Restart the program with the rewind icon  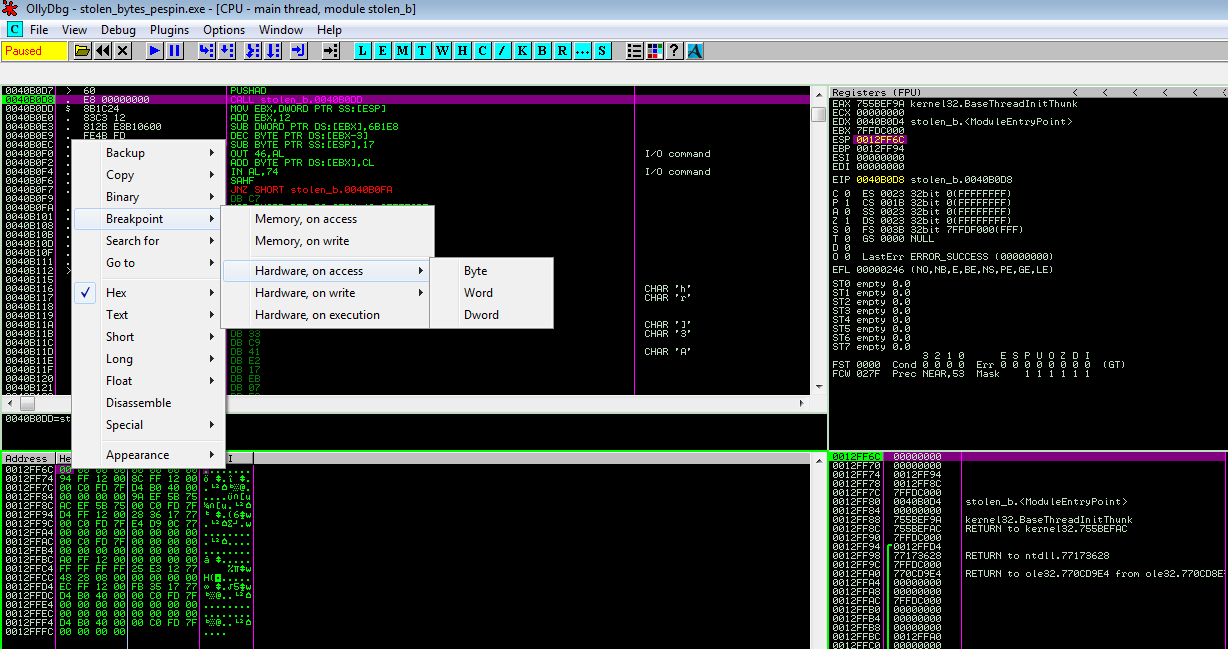(103, 50)
